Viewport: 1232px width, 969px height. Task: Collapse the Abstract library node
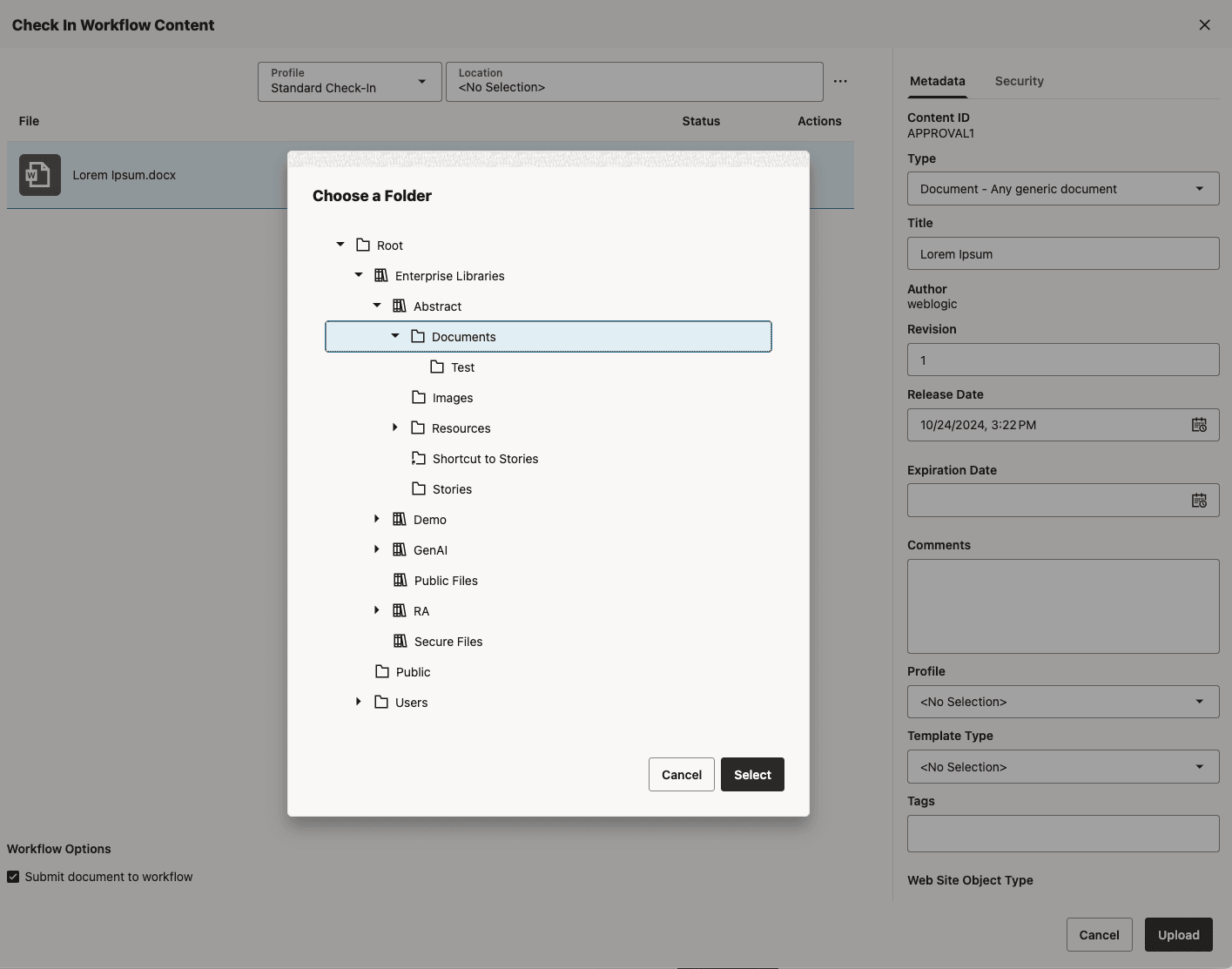pyautogui.click(x=377, y=306)
